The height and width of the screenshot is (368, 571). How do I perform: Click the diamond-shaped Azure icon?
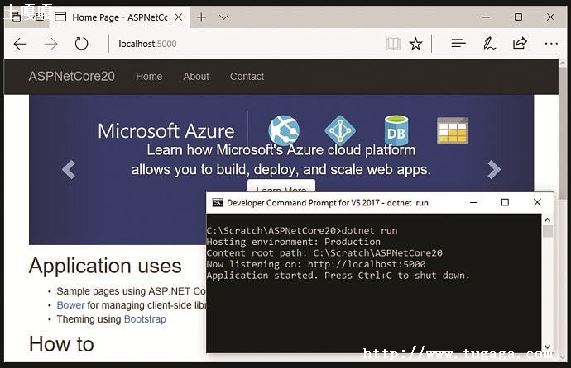[340, 130]
